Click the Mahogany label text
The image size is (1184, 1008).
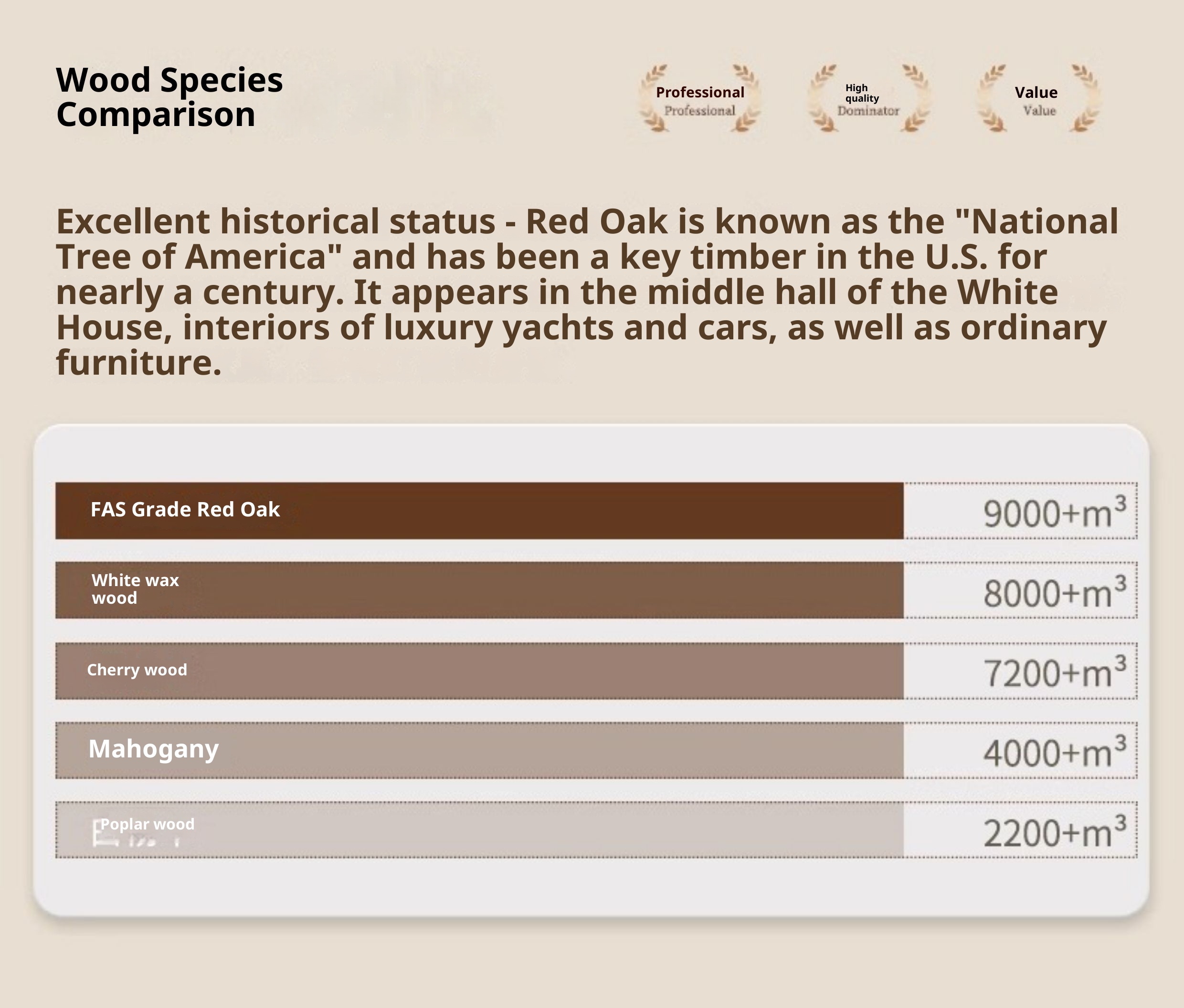click(x=153, y=749)
